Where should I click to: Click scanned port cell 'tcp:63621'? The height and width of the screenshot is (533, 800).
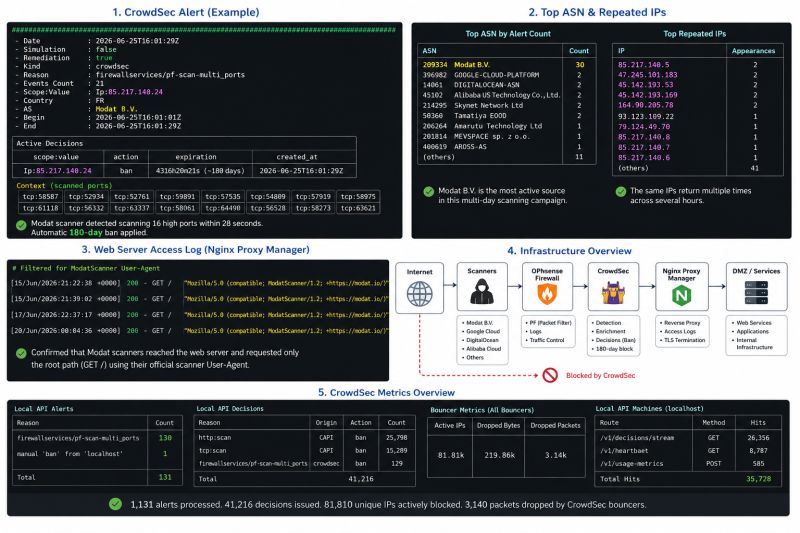358,208
